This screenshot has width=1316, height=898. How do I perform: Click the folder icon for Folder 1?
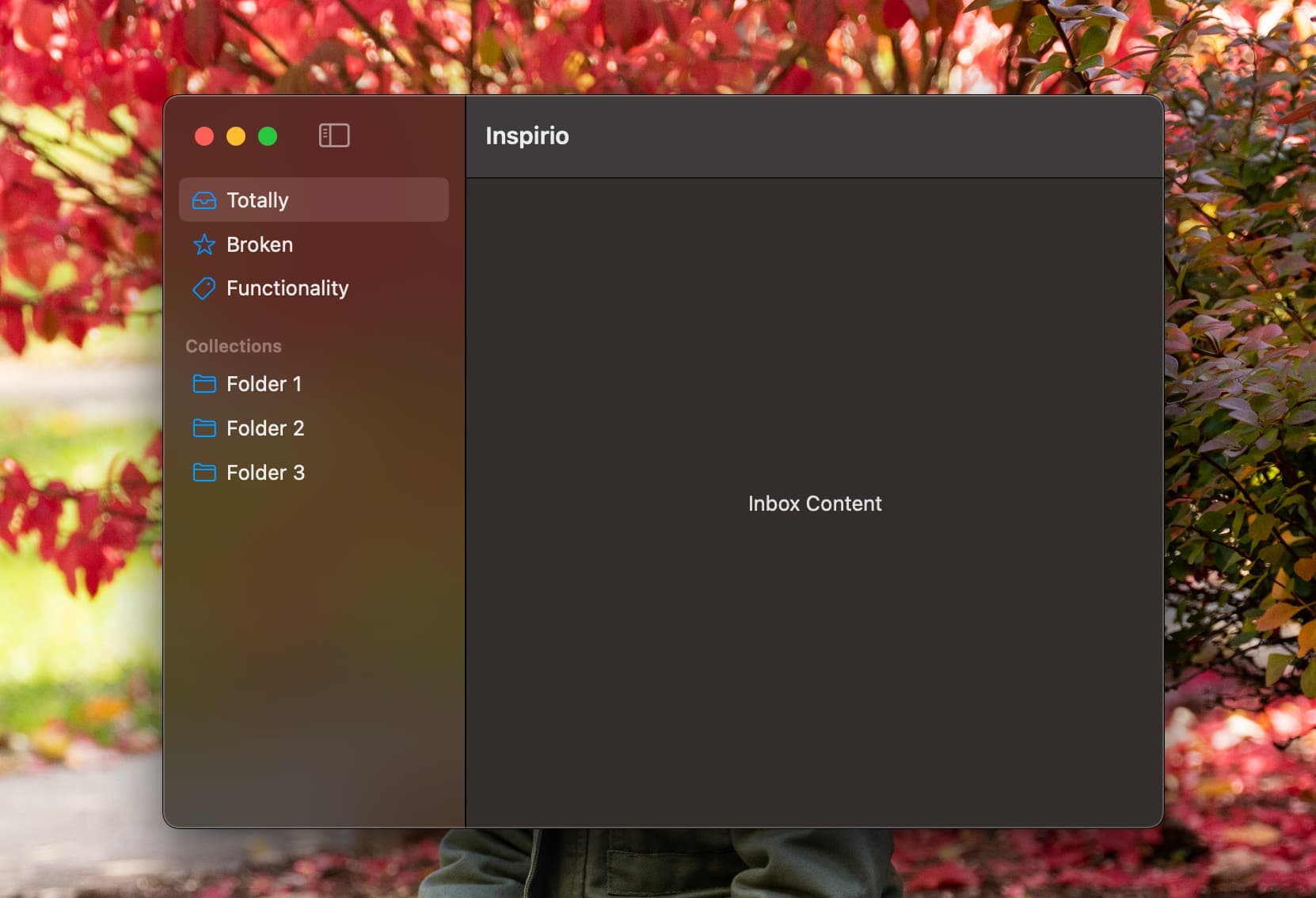pos(204,384)
